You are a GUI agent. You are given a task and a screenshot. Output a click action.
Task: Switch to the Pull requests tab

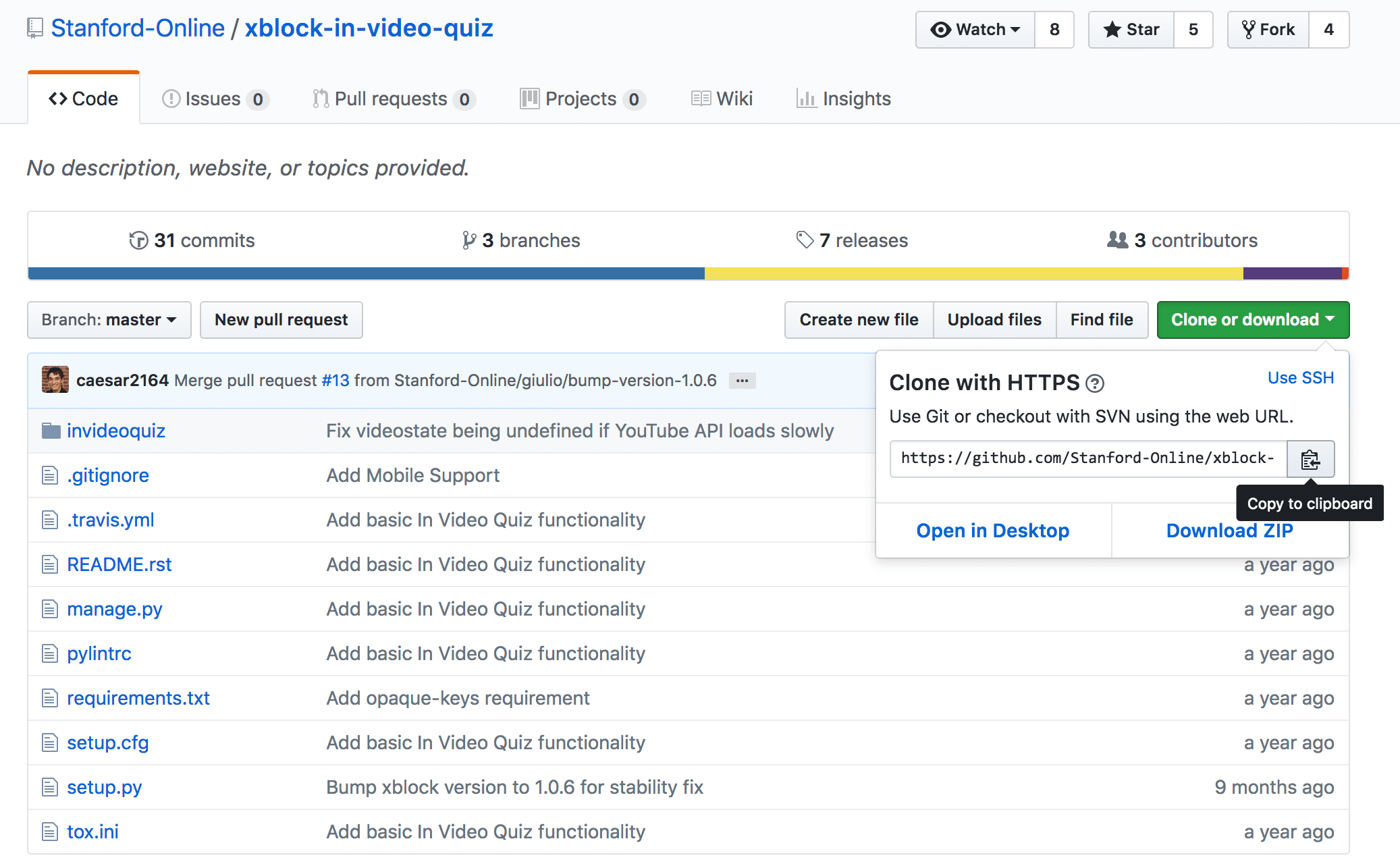(394, 99)
